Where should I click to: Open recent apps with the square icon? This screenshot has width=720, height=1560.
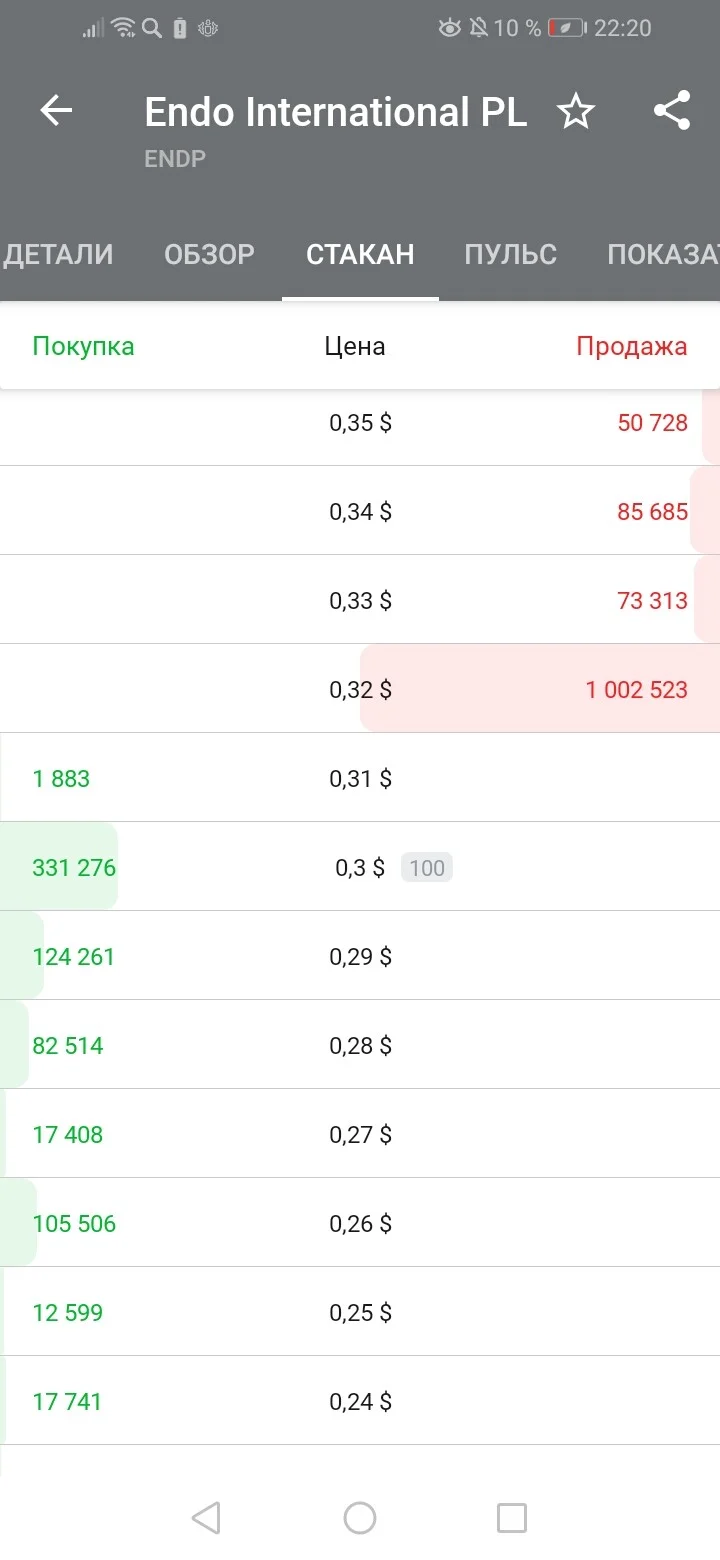pos(512,1518)
